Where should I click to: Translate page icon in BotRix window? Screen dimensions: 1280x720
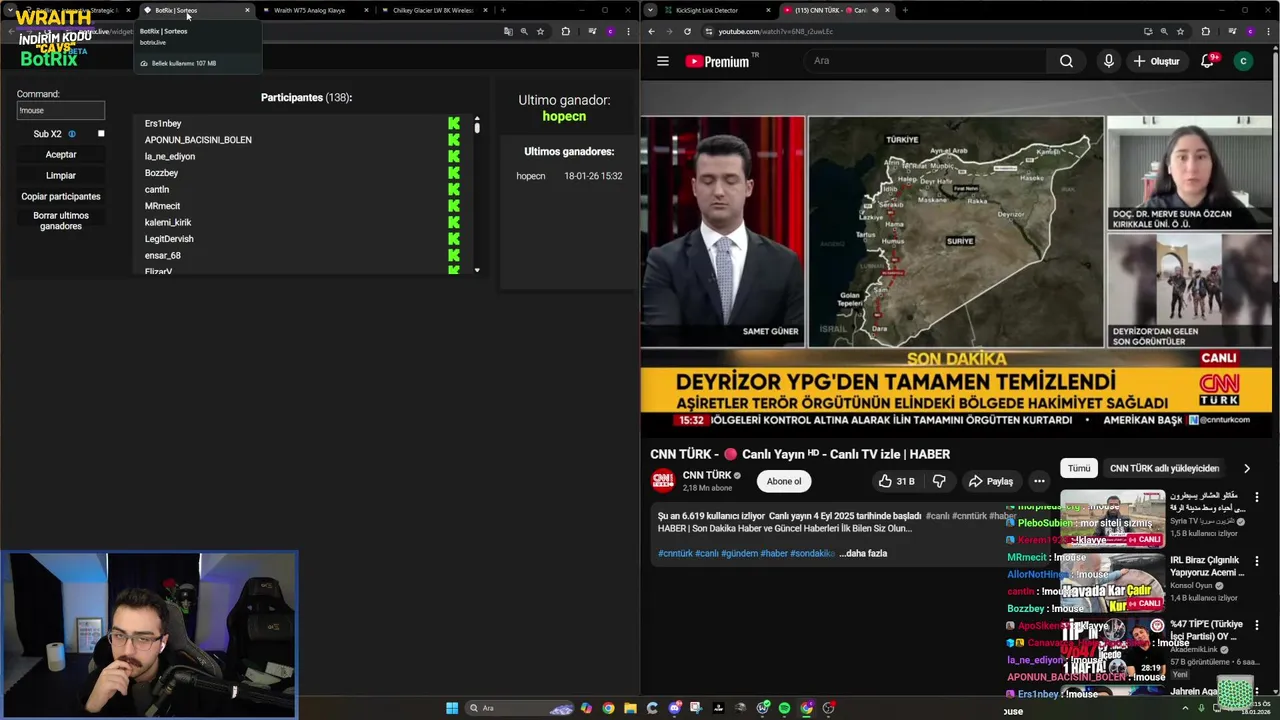(x=508, y=31)
